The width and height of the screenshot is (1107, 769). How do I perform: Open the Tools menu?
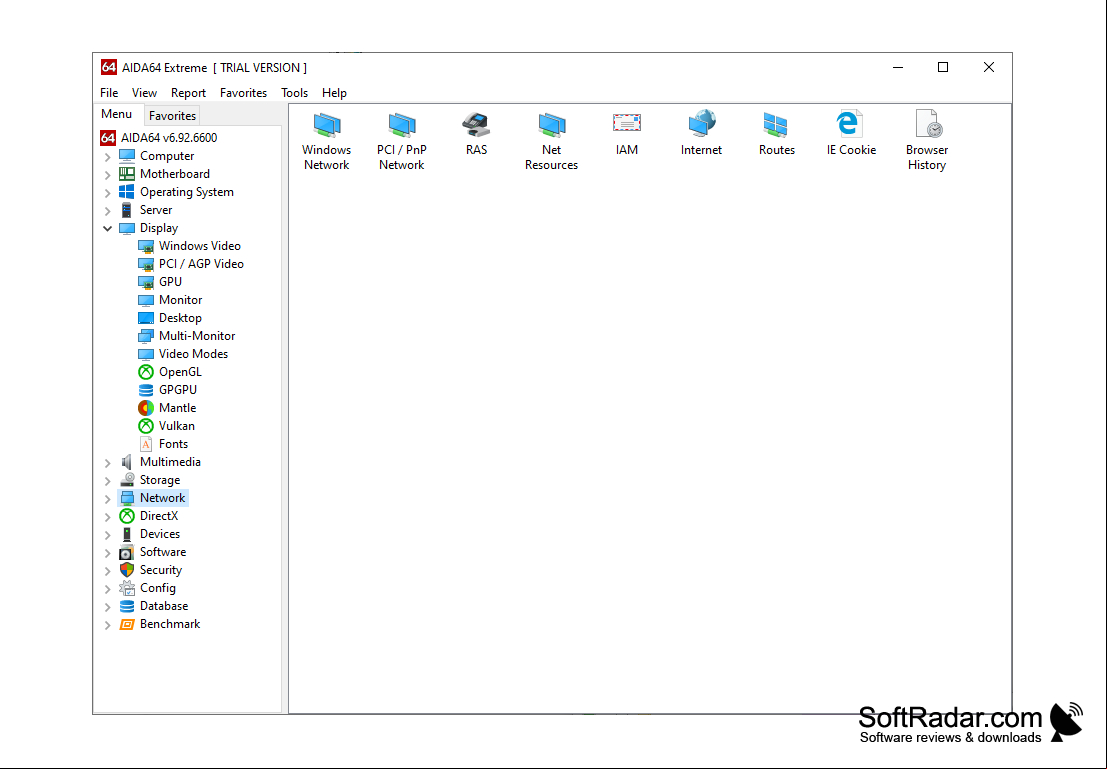(x=294, y=93)
